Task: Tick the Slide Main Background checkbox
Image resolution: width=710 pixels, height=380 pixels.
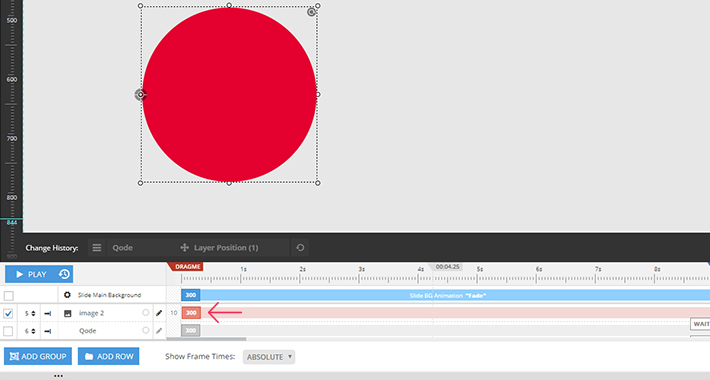Action: click(9, 296)
